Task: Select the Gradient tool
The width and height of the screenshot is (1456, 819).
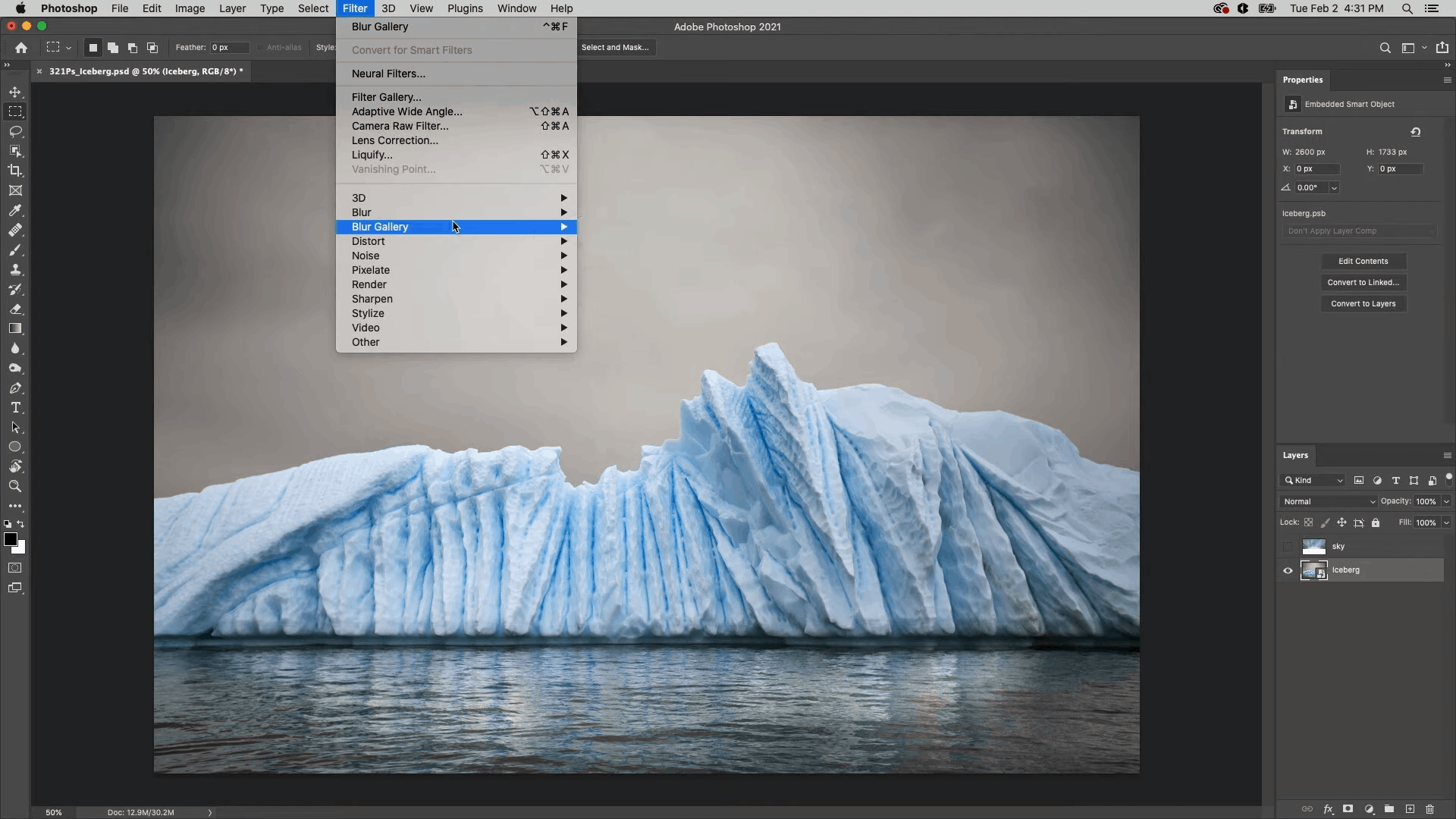Action: (15, 328)
